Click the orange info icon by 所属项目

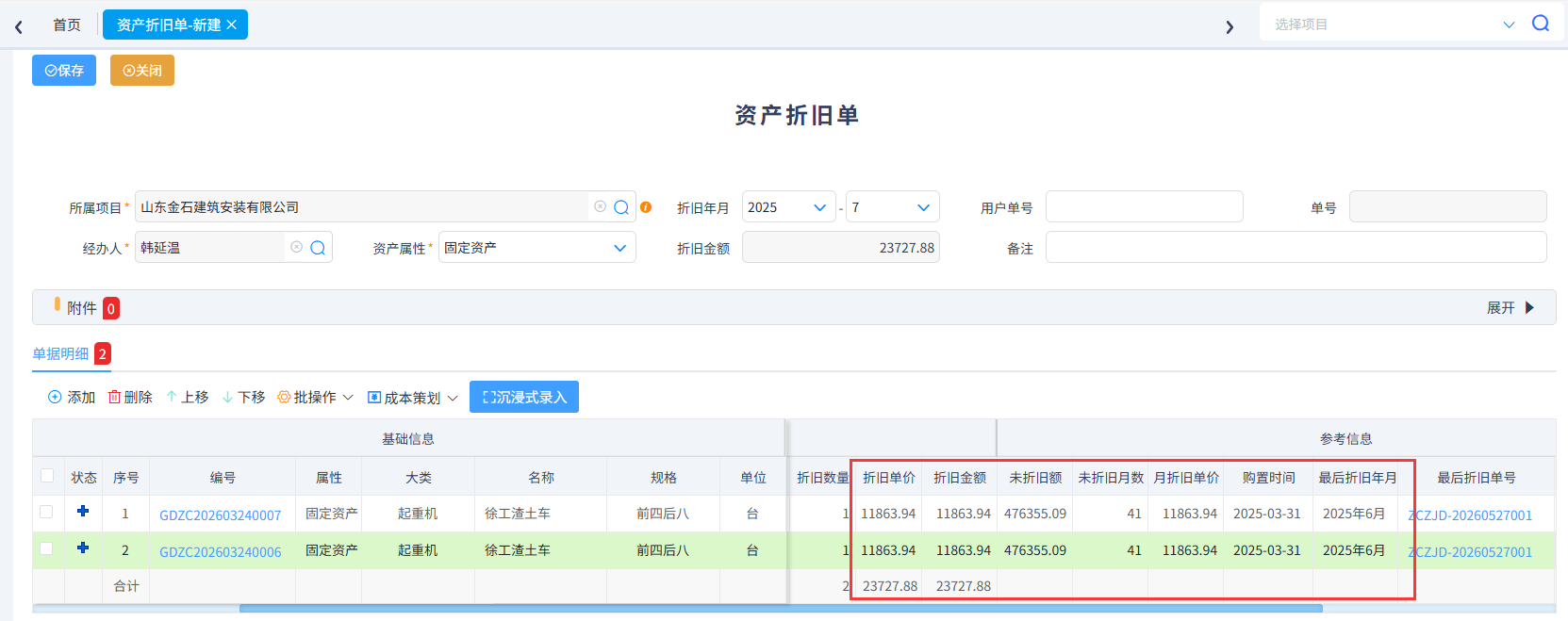tap(646, 207)
